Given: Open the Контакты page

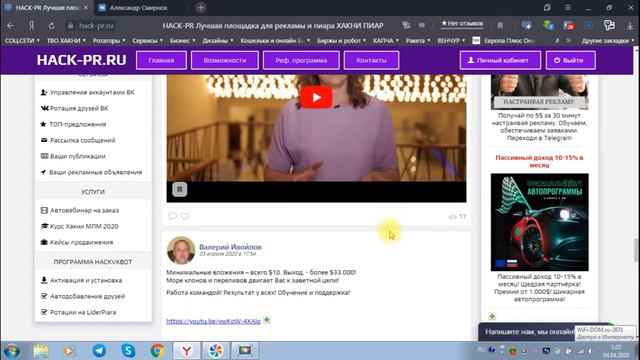Looking at the screenshot, I should tap(371, 60).
